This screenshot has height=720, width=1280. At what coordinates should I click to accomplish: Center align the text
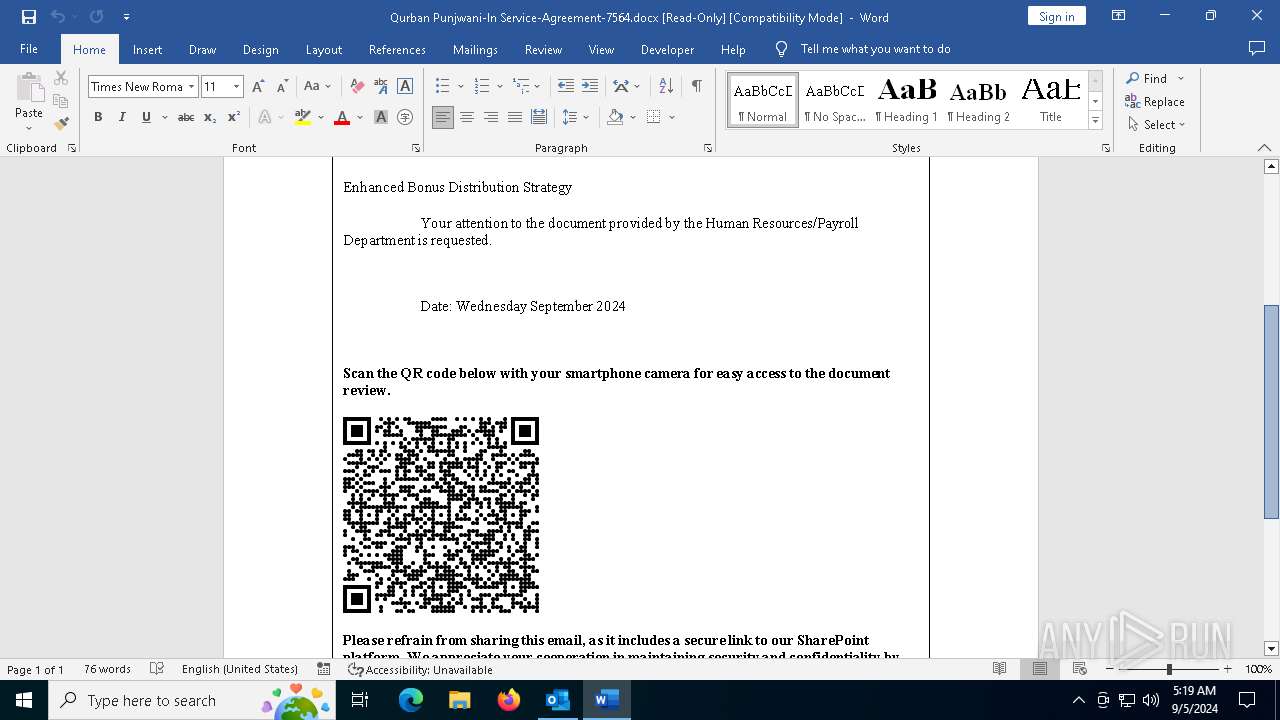click(x=467, y=117)
